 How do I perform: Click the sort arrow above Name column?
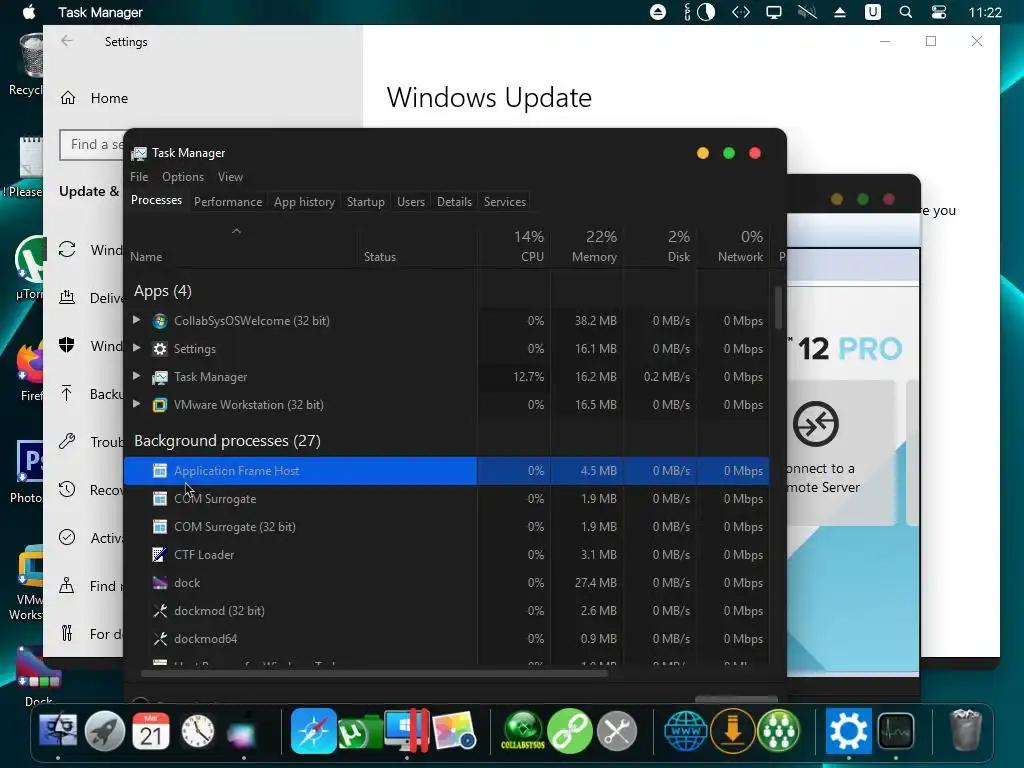pyautogui.click(x=236, y=231)
